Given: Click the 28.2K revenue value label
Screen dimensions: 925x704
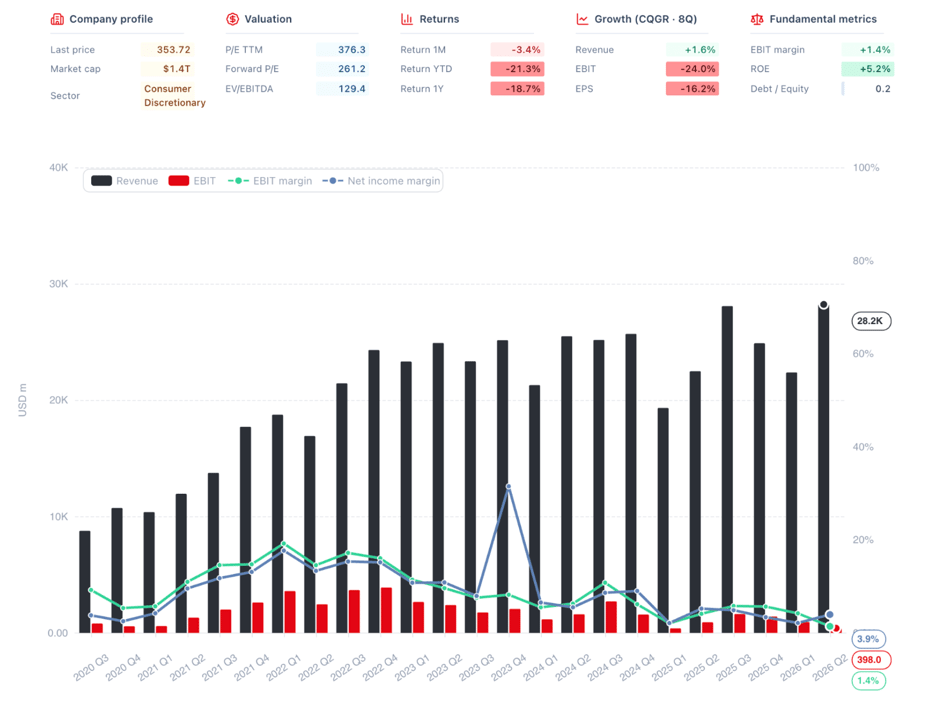Looking at the screenshot, I should click(x=871, y=321).
